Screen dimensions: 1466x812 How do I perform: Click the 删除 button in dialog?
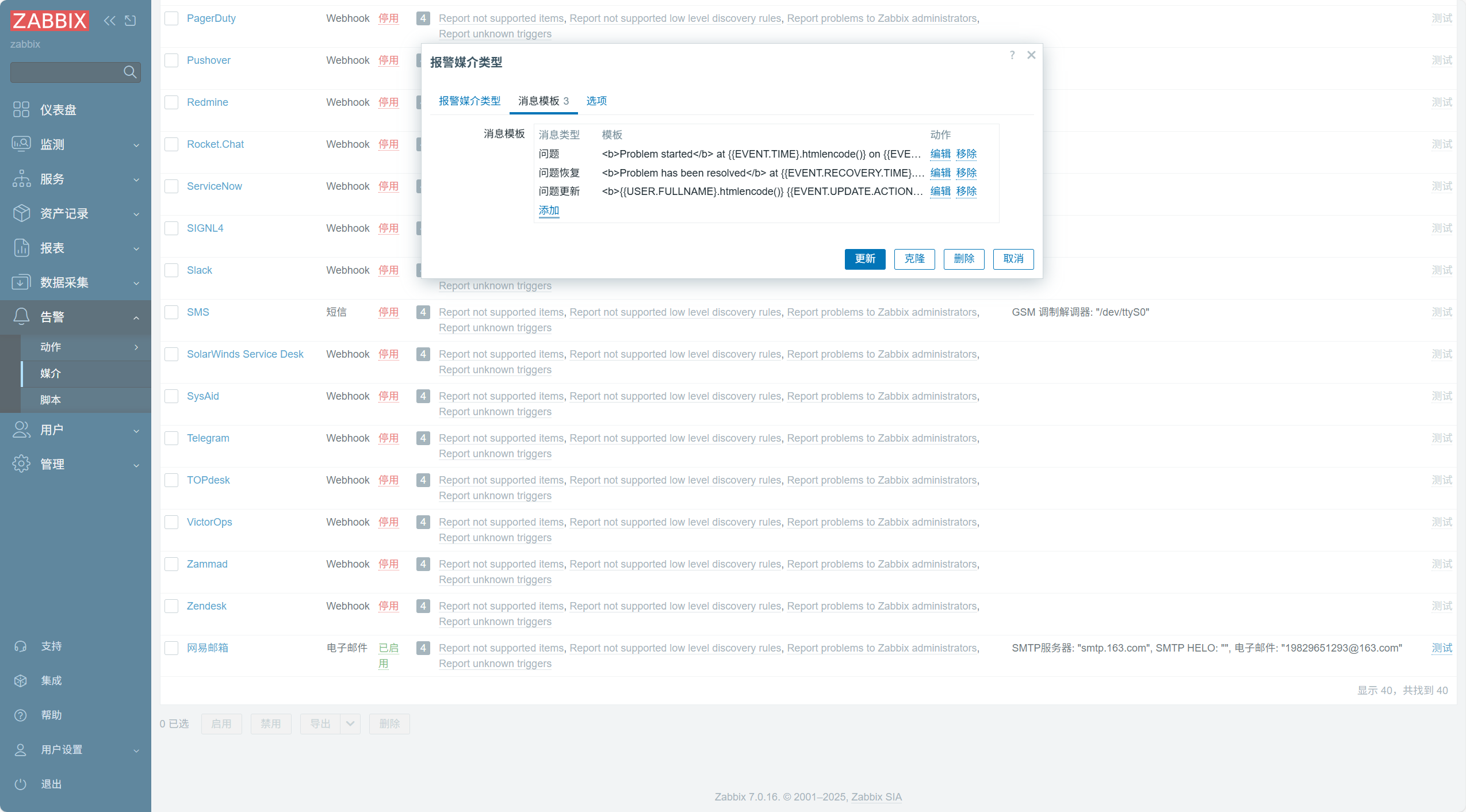pyautogui.click(x=964, y=259)
